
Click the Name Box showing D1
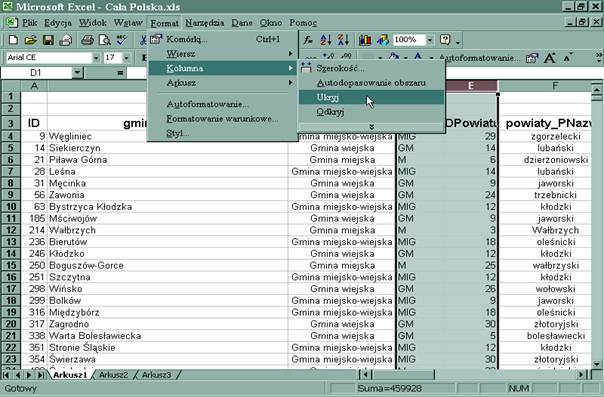click(36, 72)
